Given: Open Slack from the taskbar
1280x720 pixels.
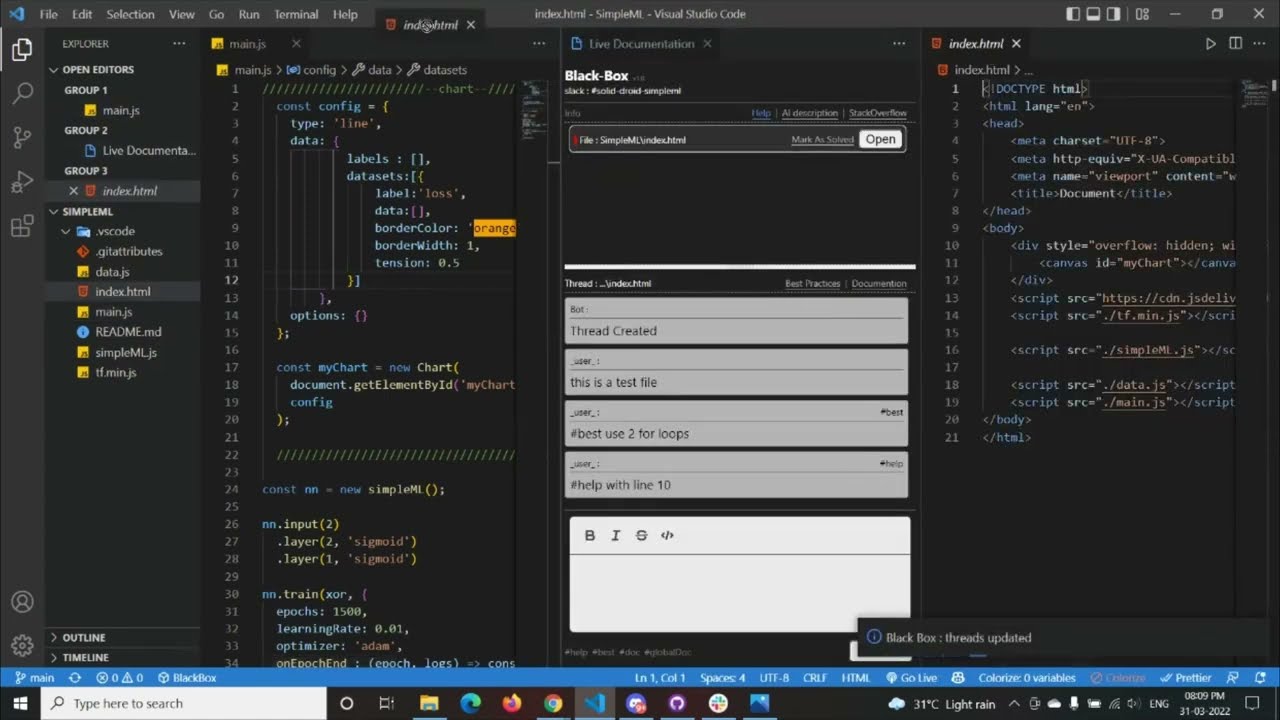Looking at the screenshot, I should coord(718,703).
